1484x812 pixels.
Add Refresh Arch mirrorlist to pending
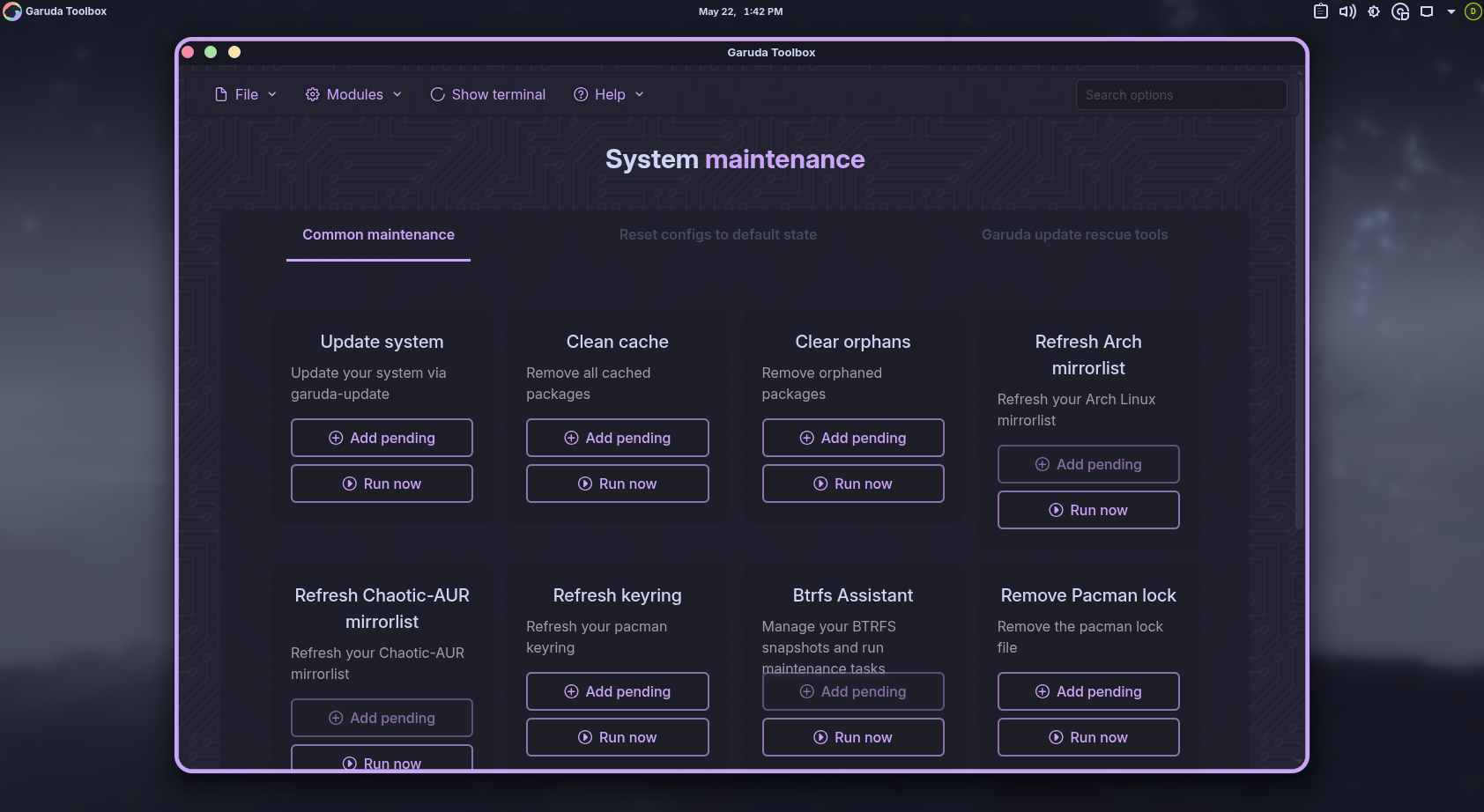[1088, 464]
